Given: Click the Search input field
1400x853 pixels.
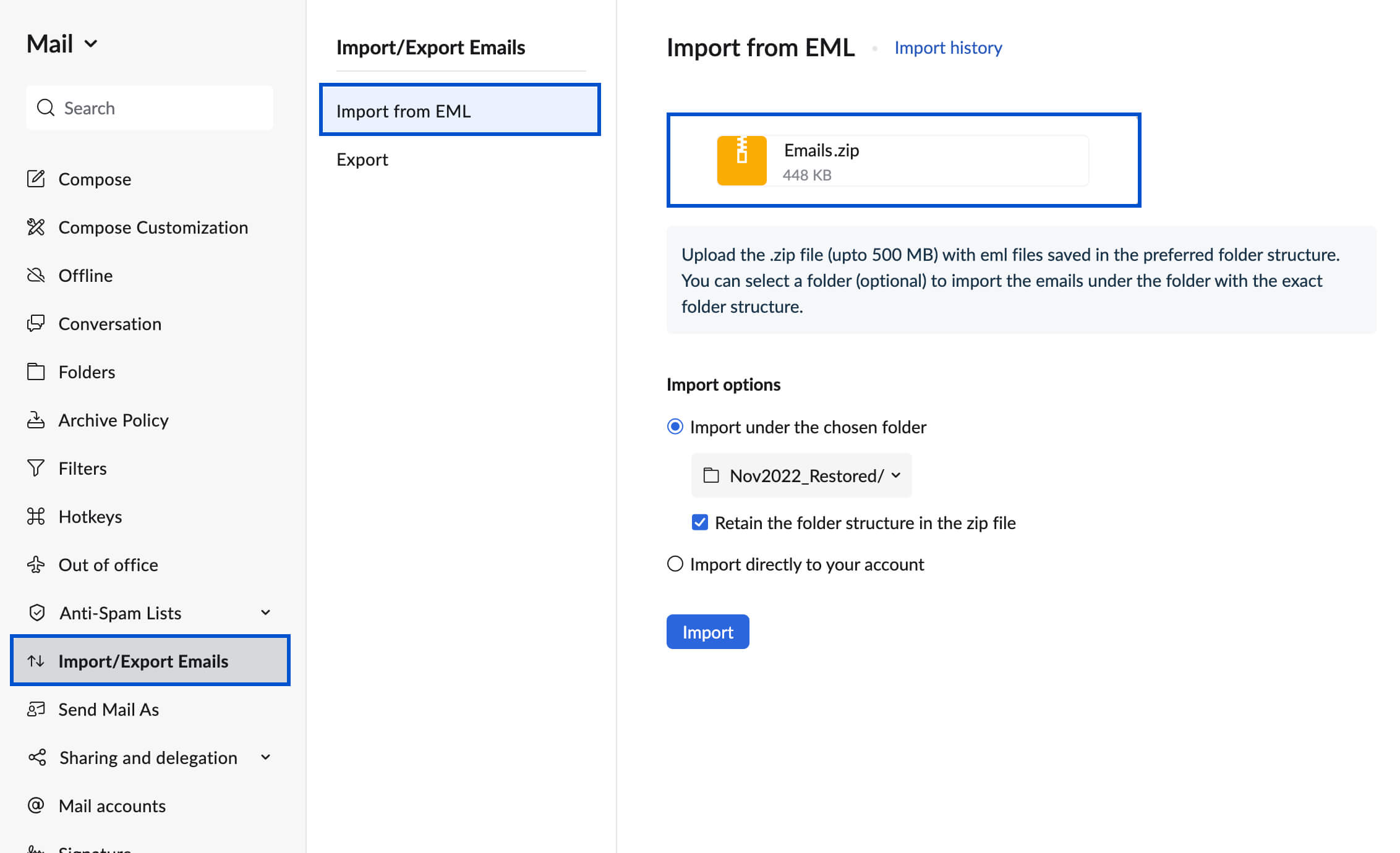Looking at the screenshot, I should pyautogui.click(x=149, y=108).
